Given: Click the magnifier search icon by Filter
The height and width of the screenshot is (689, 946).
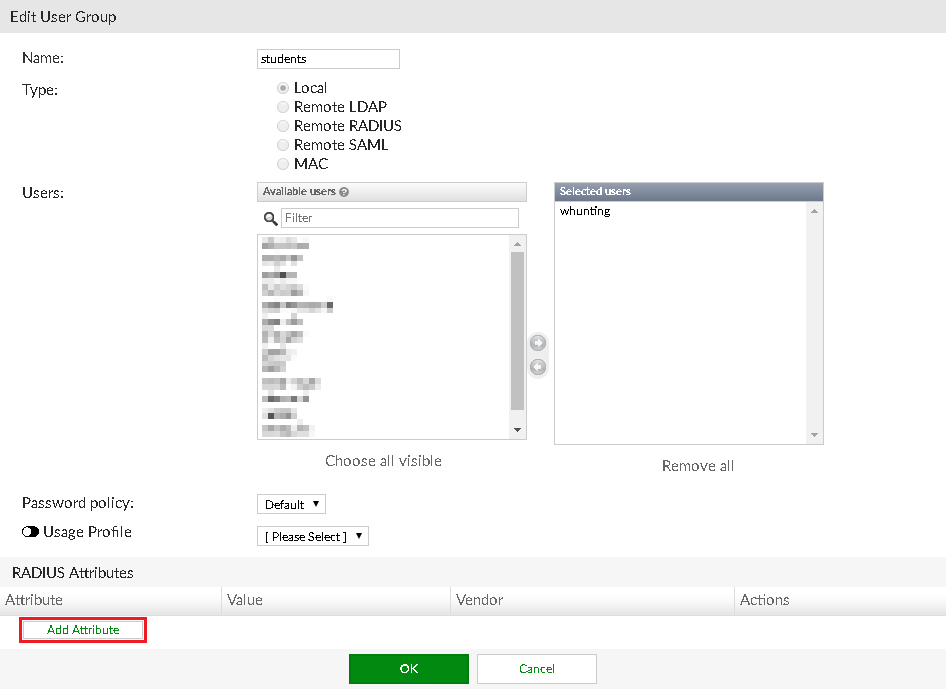Looking at the screenshot, I should coord(270,218).
